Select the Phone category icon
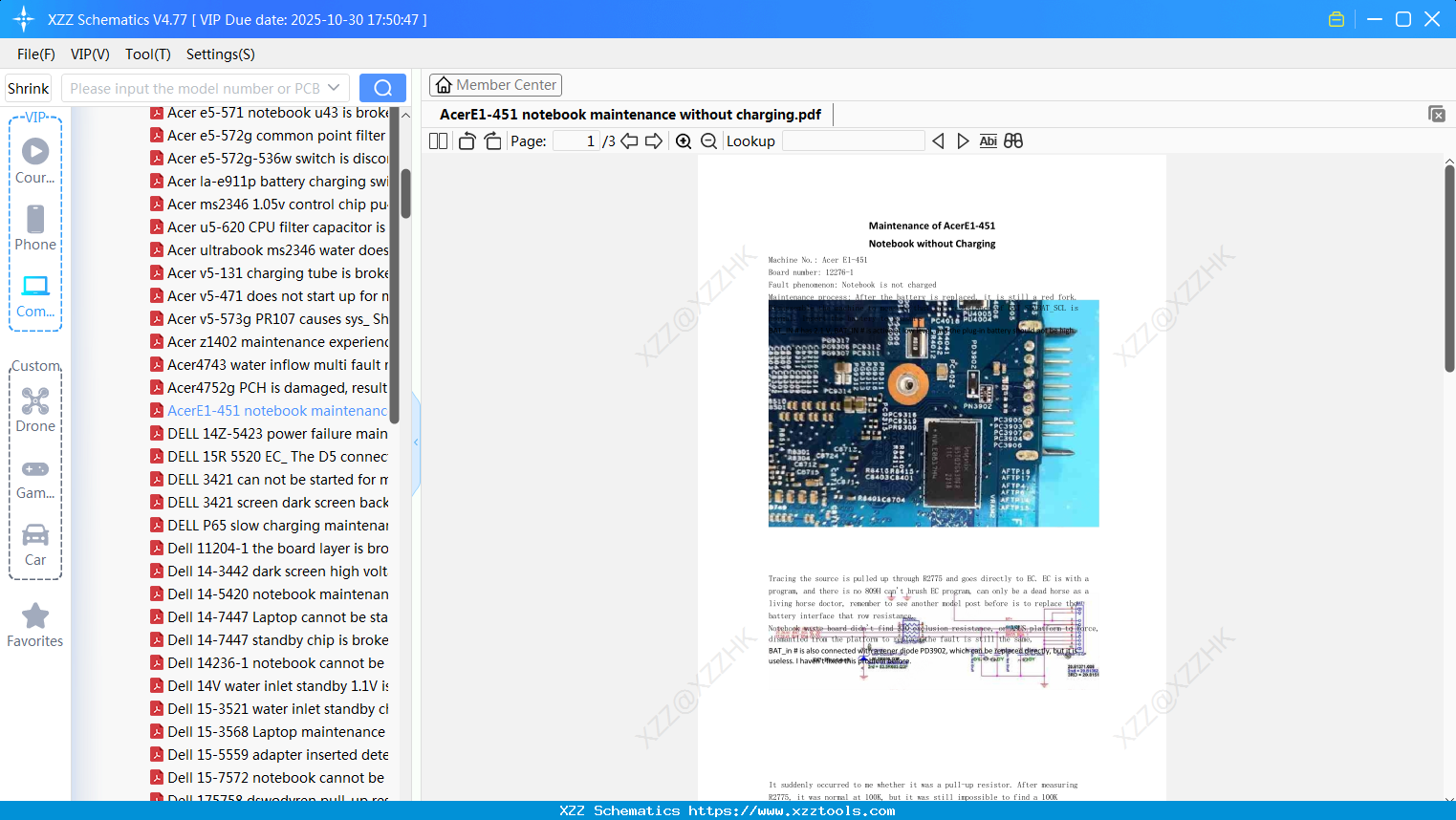This screenshot has height=820, width=1456. click(35, 227)
